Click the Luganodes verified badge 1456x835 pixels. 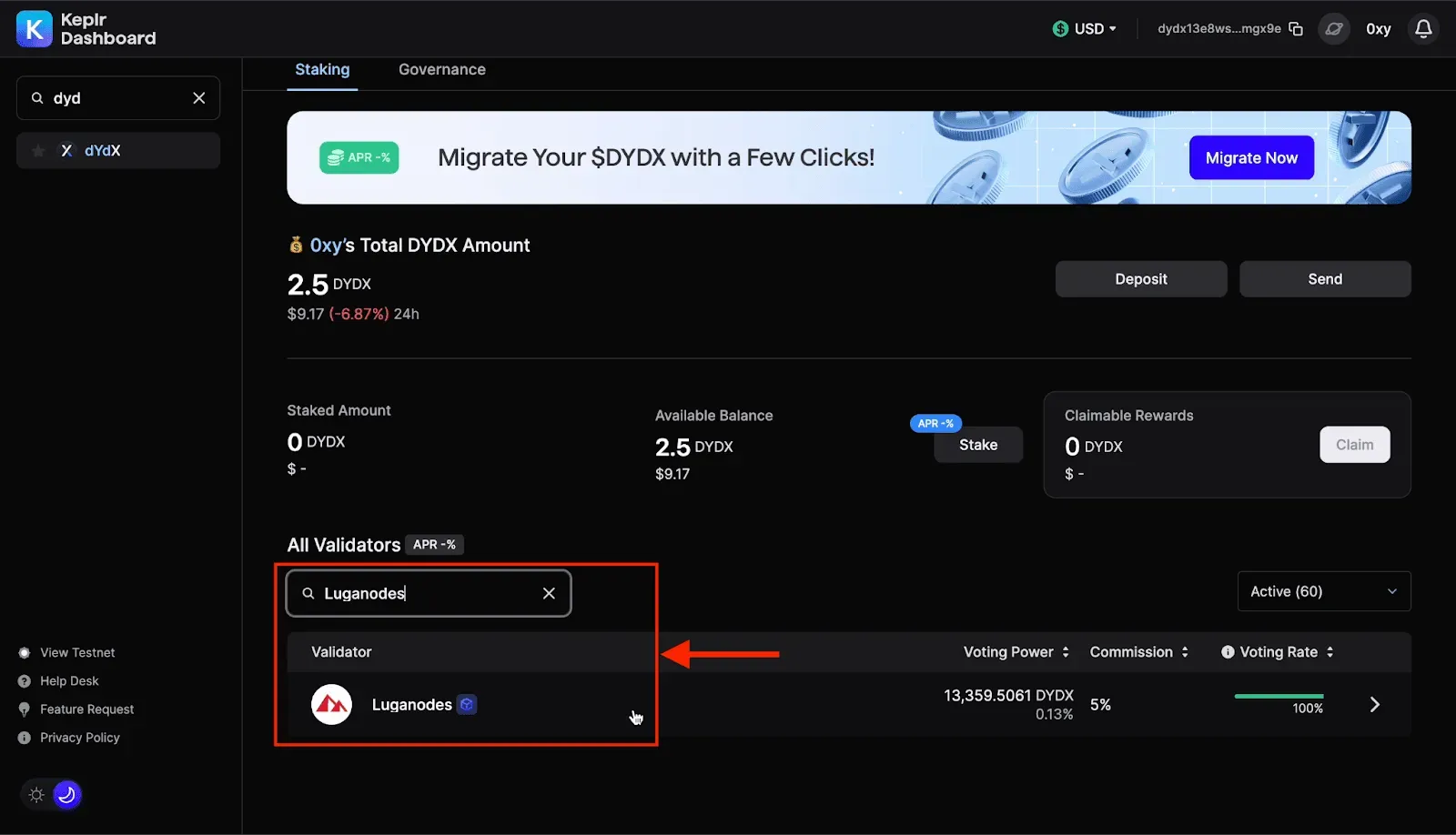tap(467, 705)
